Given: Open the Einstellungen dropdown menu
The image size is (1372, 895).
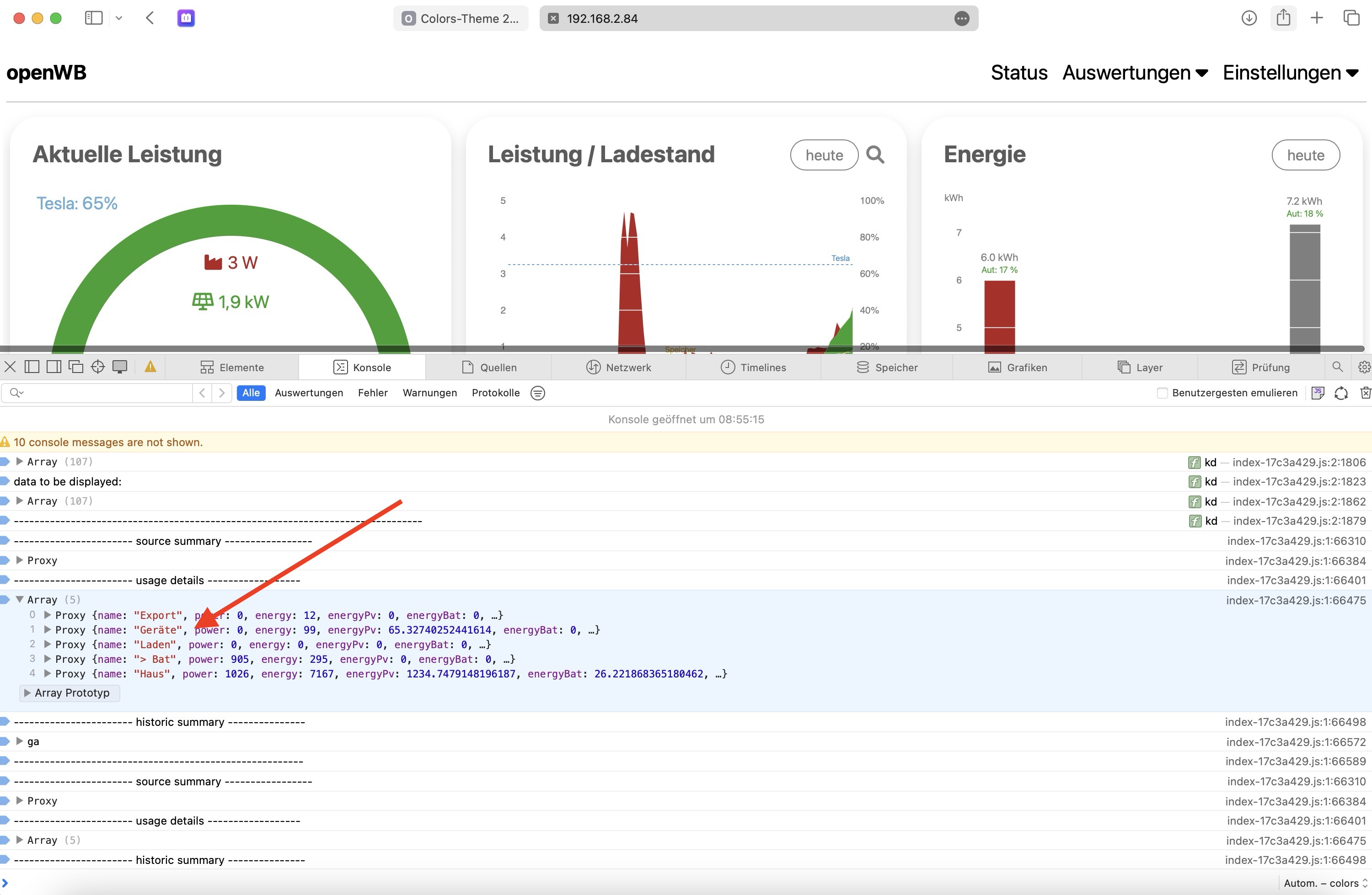Looking at the screenshot, I should (1290, 73).
